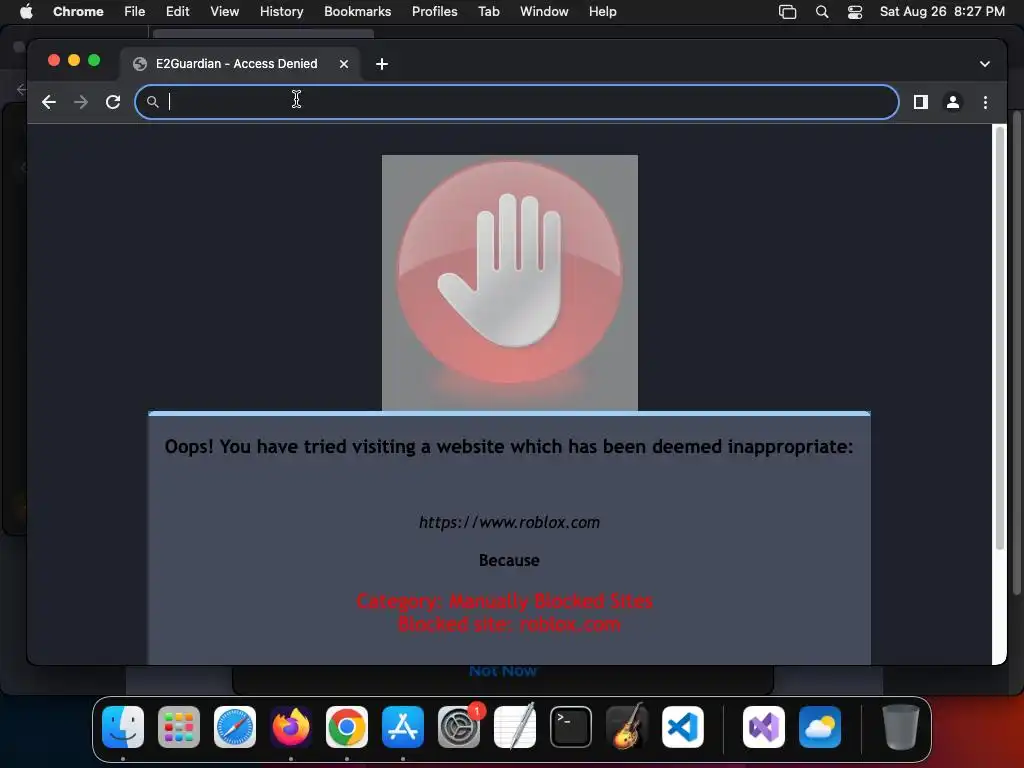Open the Edit menu
Viewport: 1024px width, 768px height.
(x=177, y=12)
